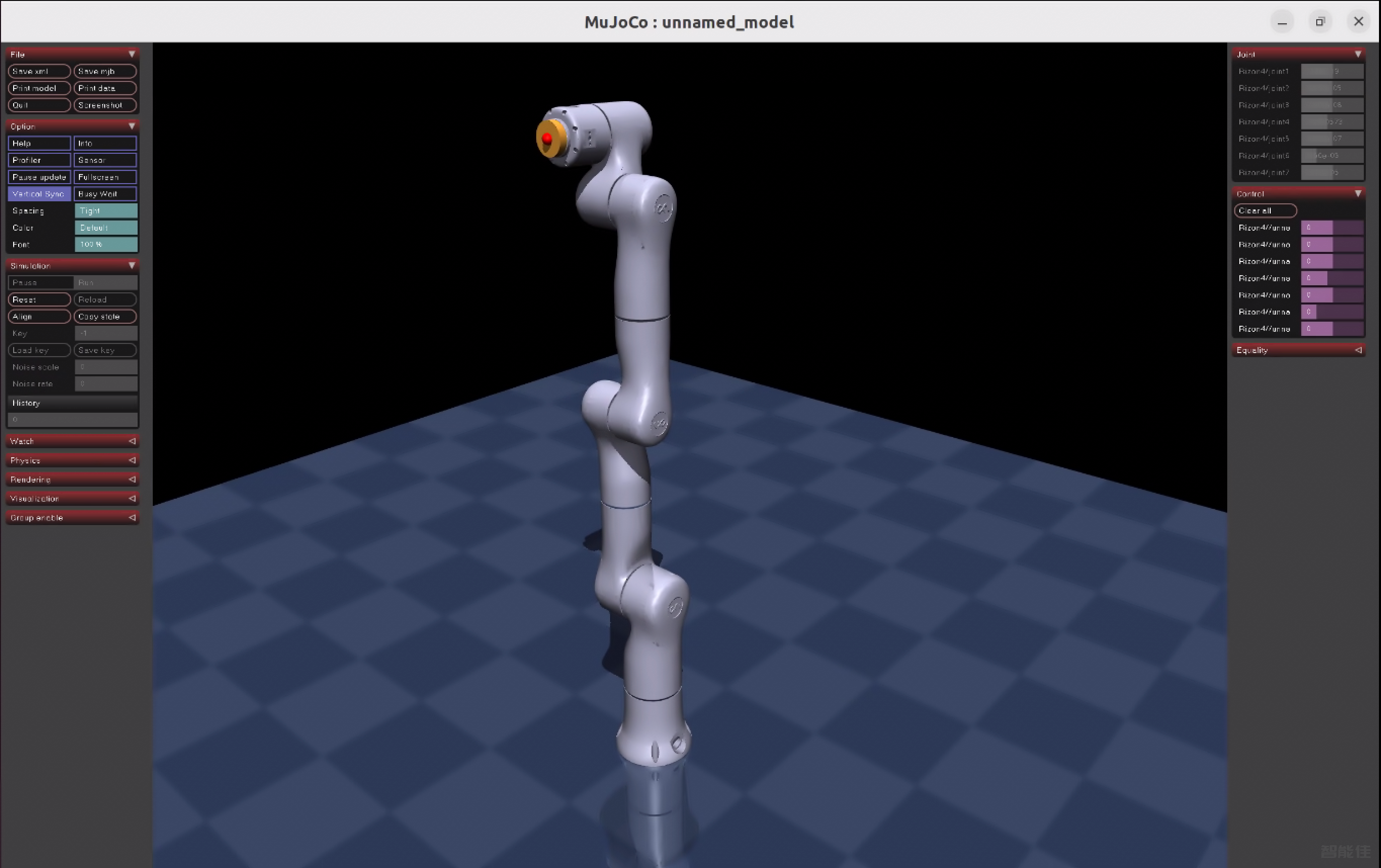
Task: Change the Font size setting
Action: point(106,244)
